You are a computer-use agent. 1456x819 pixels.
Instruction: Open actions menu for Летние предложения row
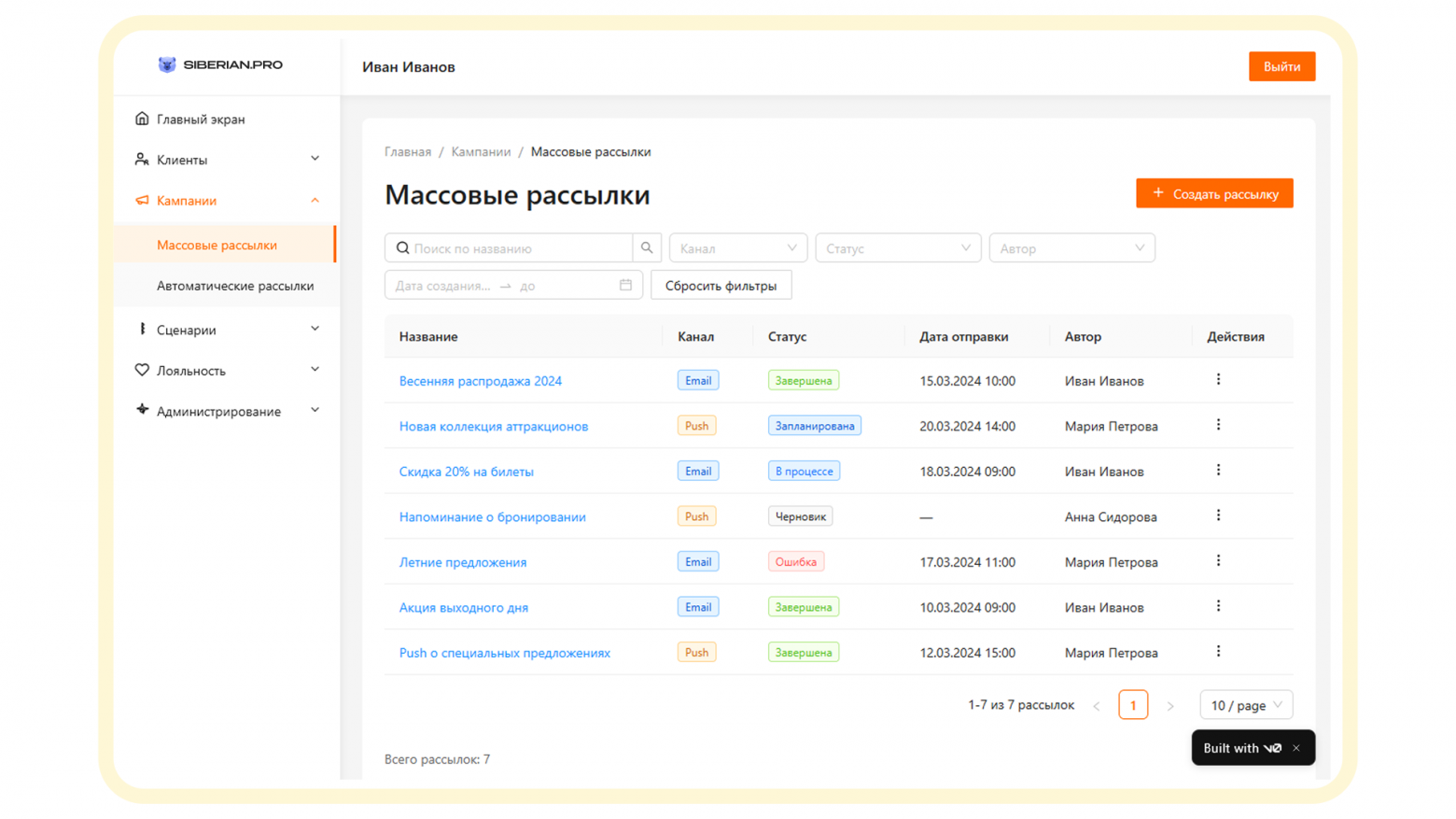click(x=1218, y=561)
